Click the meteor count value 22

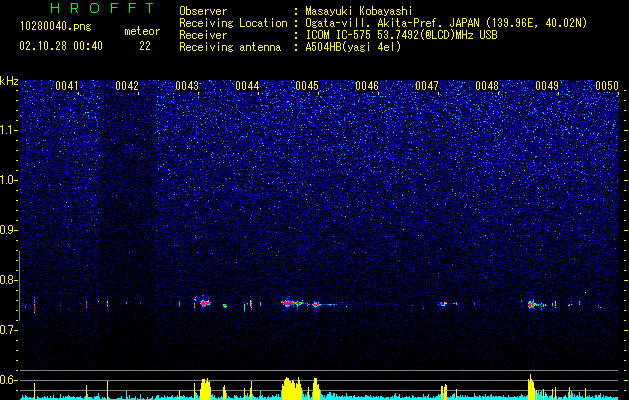click(x=145, y=46)
